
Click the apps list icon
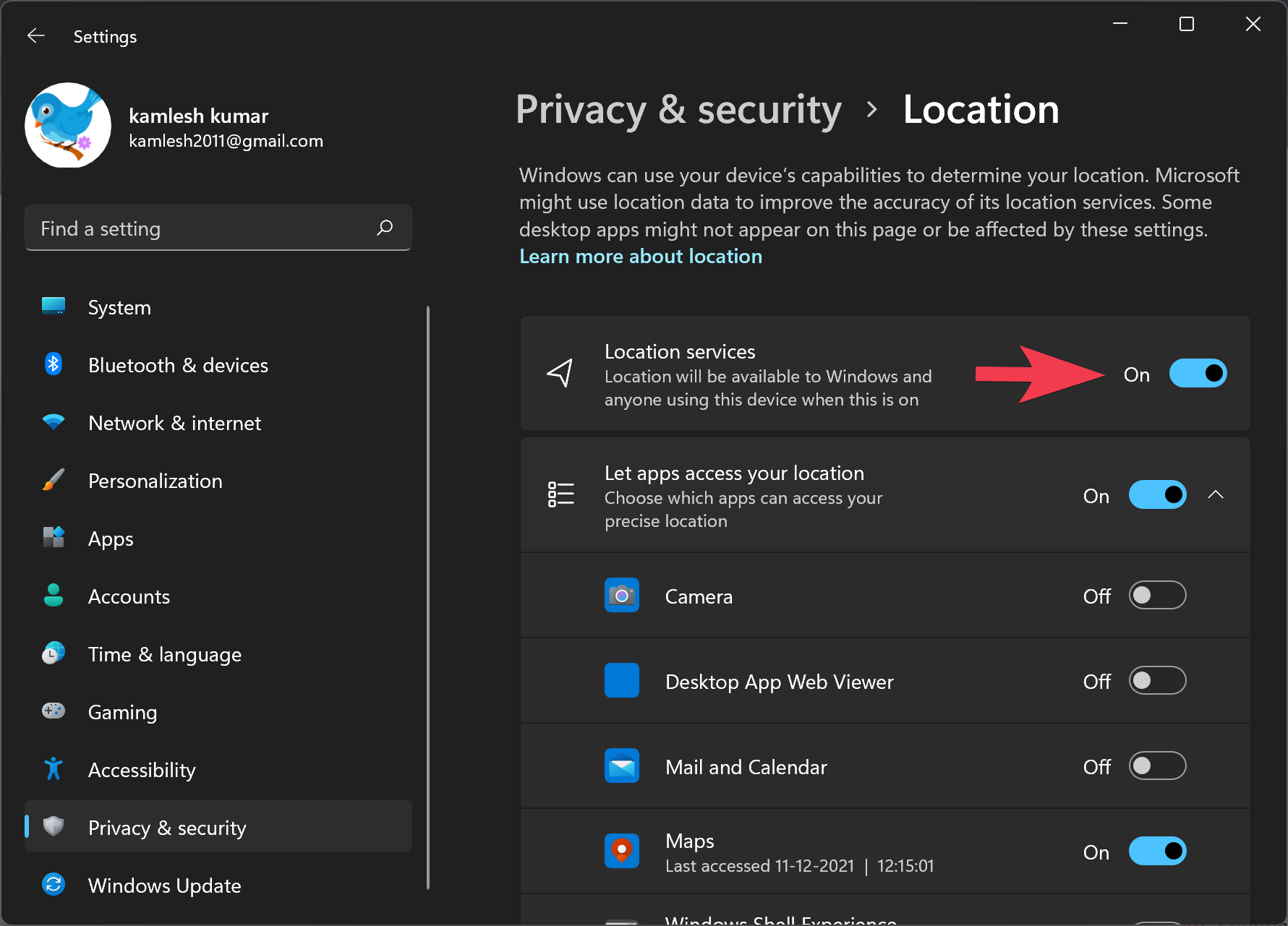(560, 494)
